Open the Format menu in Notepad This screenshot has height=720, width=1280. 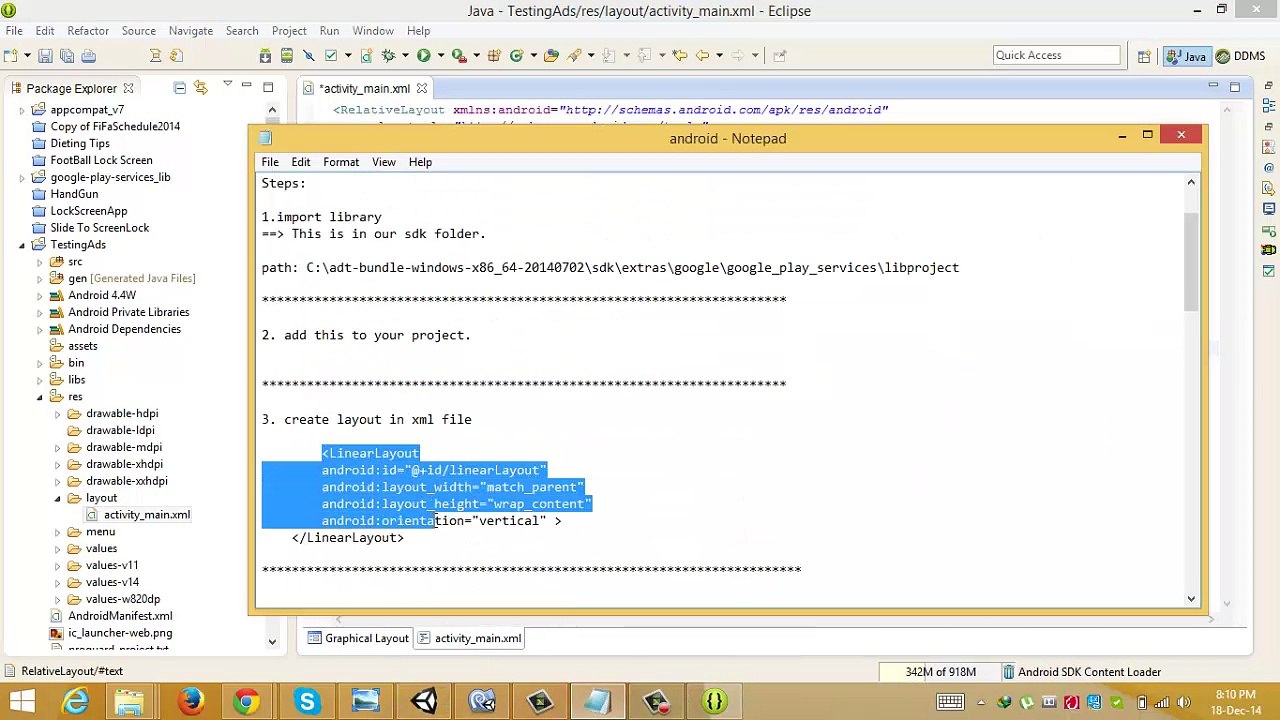[x=340, y=162]
